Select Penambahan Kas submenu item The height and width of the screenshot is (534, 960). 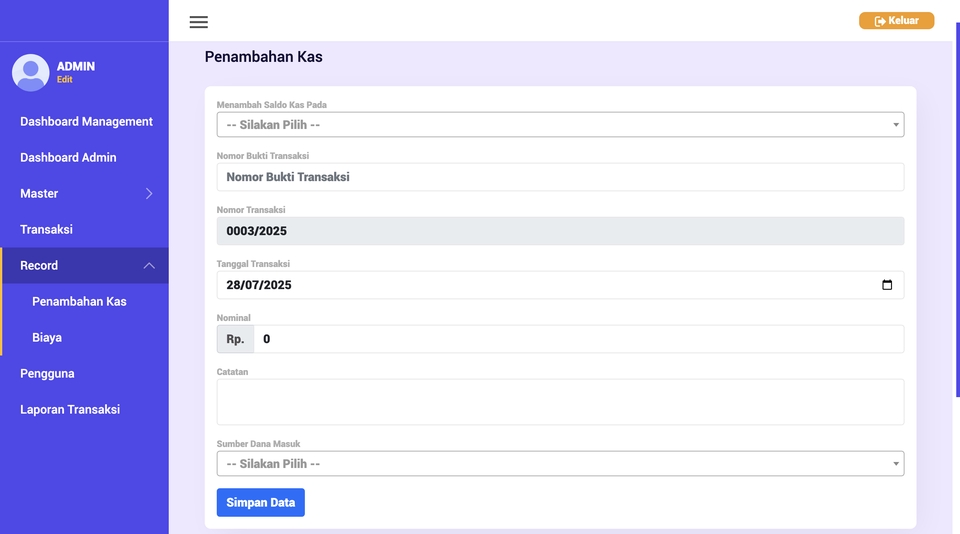coord(79,301)
